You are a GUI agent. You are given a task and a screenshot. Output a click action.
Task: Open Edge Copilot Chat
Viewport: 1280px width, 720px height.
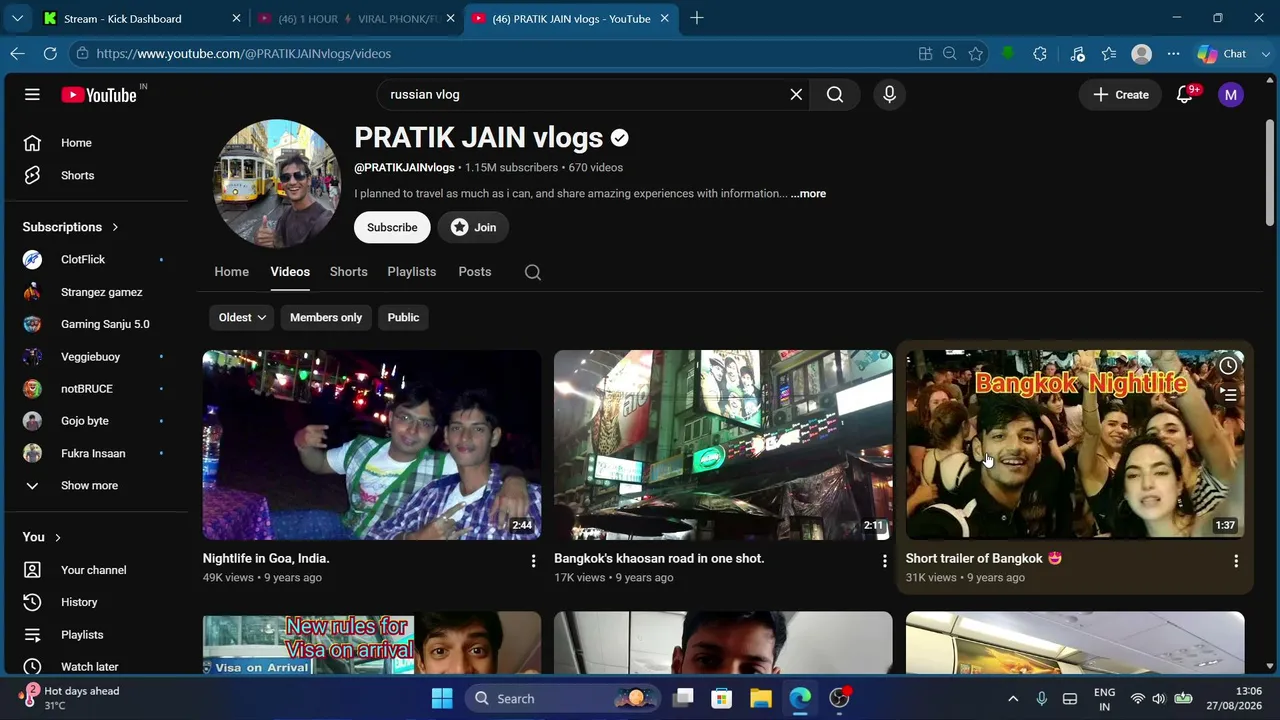(1224, 53)
